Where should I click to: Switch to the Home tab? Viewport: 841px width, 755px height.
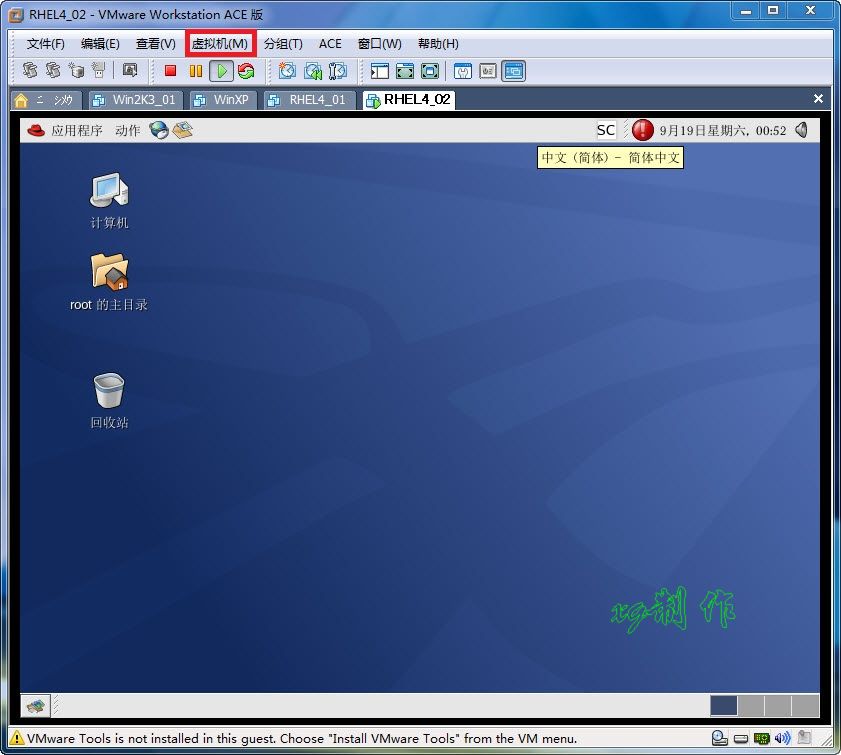coord(45,100)
